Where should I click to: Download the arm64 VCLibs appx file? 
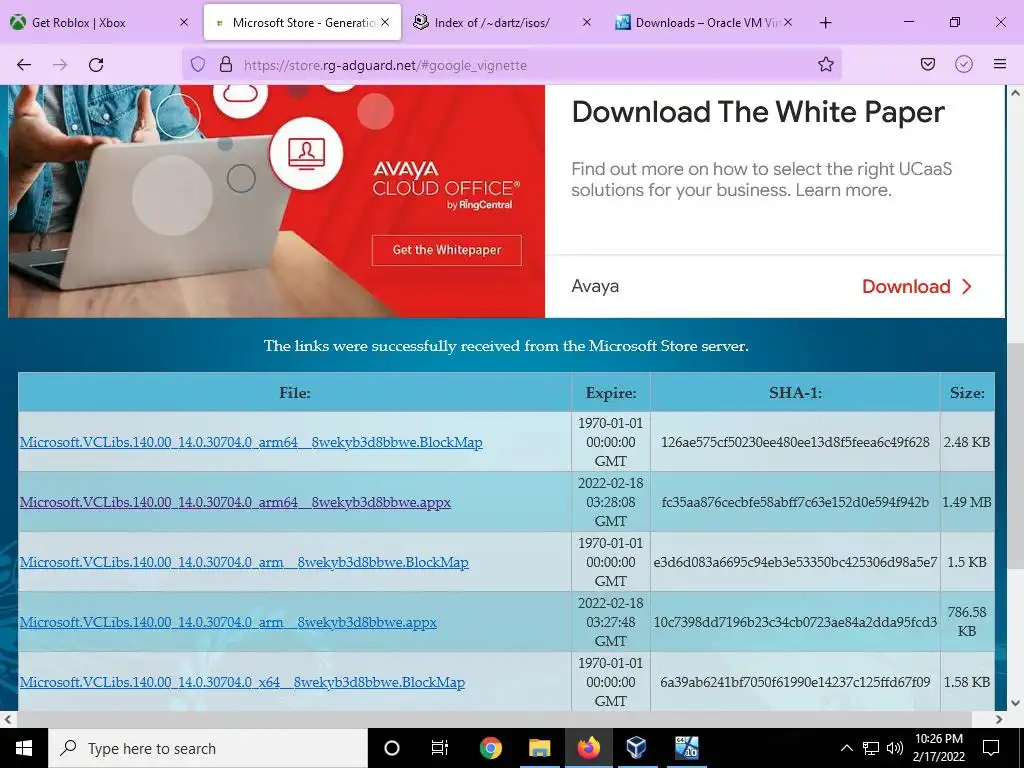click(x=235, y=502)
